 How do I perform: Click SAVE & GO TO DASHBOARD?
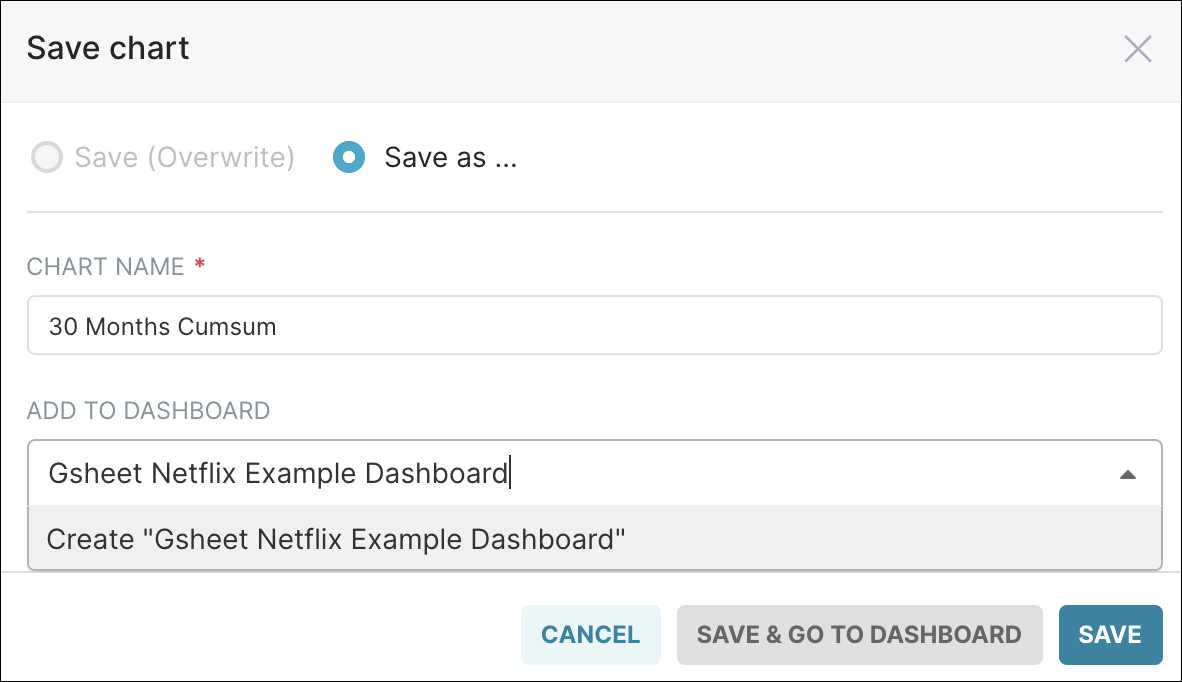859,634
